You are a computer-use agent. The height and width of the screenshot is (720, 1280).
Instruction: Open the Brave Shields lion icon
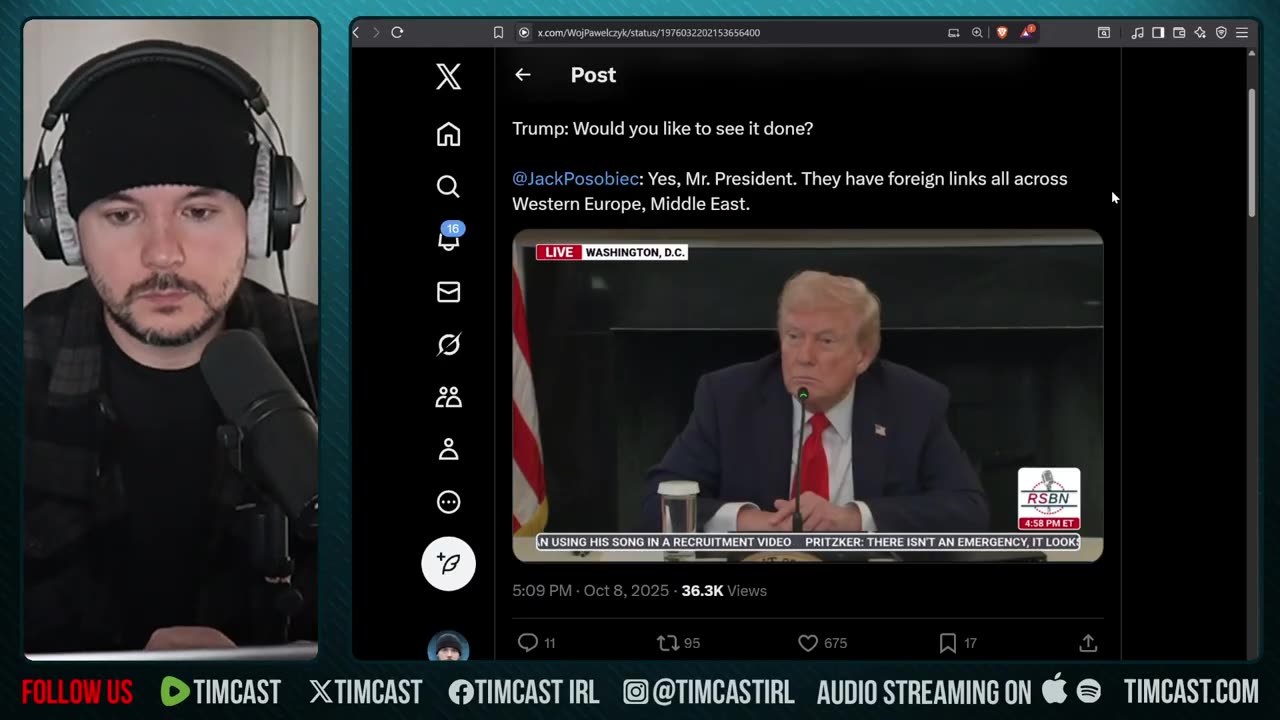click(x=1002, y=33)
